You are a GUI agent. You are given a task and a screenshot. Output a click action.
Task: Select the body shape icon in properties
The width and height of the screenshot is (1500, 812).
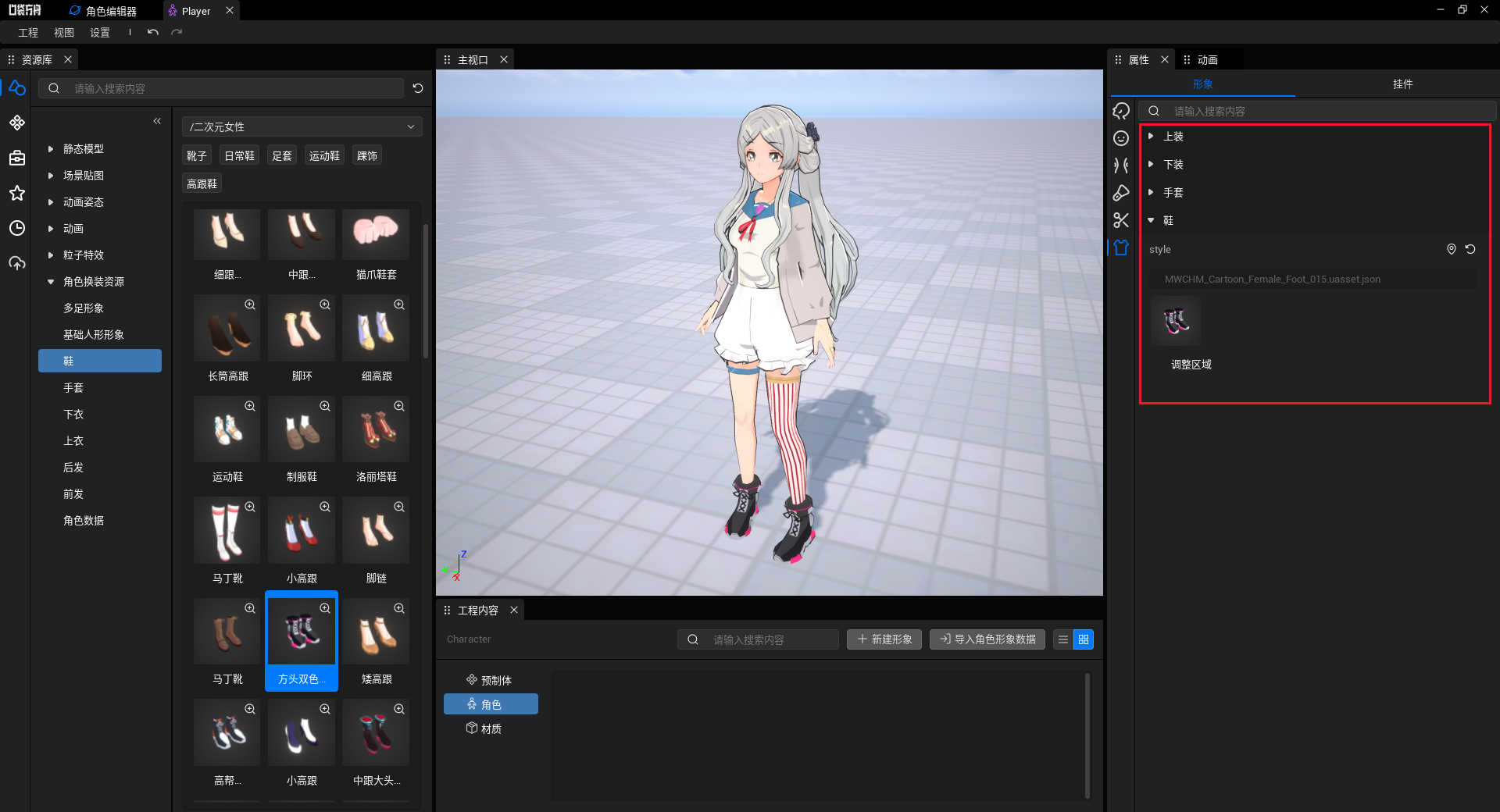[x=1121, y=166]
